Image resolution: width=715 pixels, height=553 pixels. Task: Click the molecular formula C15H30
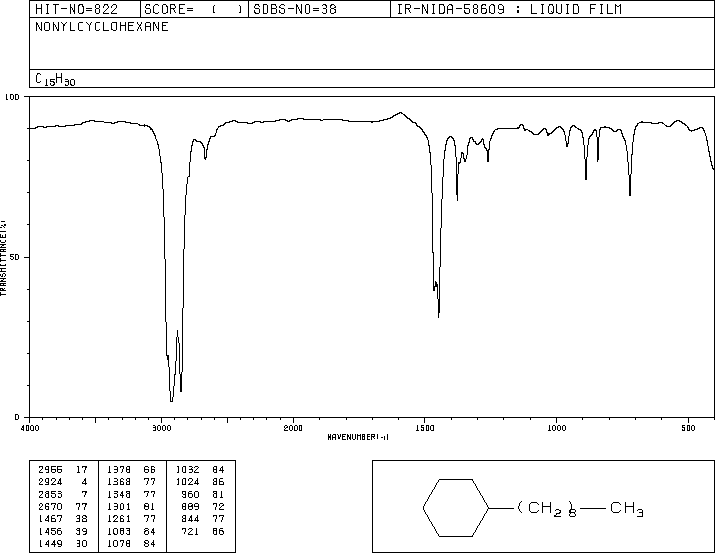(55, 79)
